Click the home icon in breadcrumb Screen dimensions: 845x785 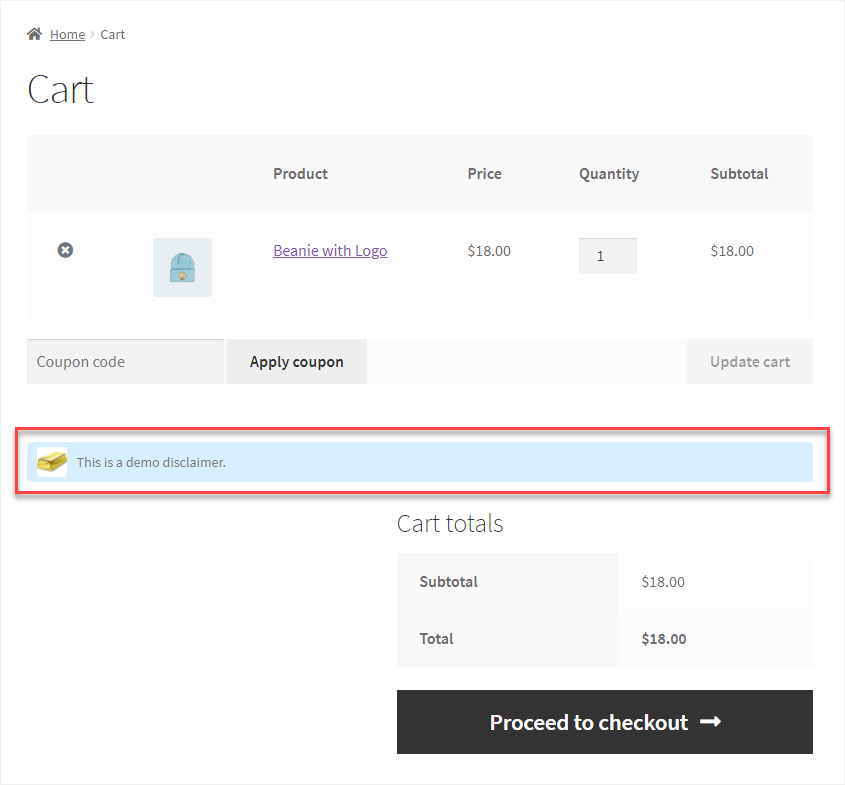pyautogui.click(x=34, y=34)
